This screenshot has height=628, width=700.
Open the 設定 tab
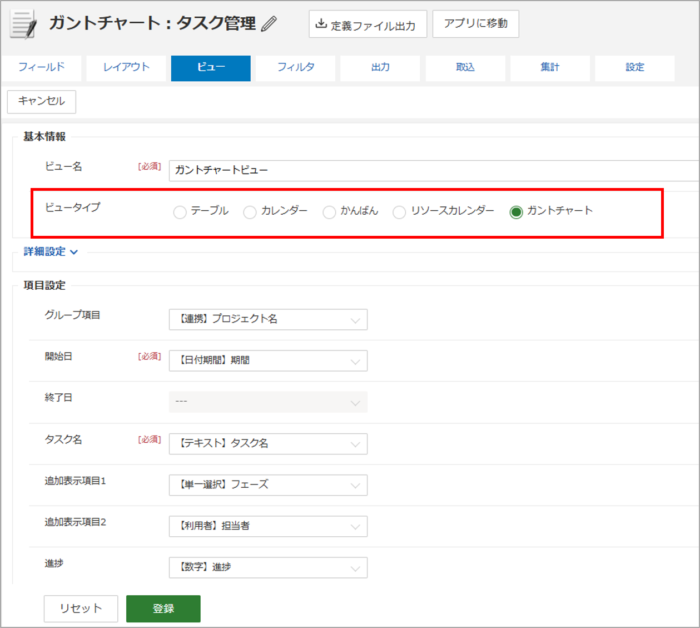[x=635, y=68]
